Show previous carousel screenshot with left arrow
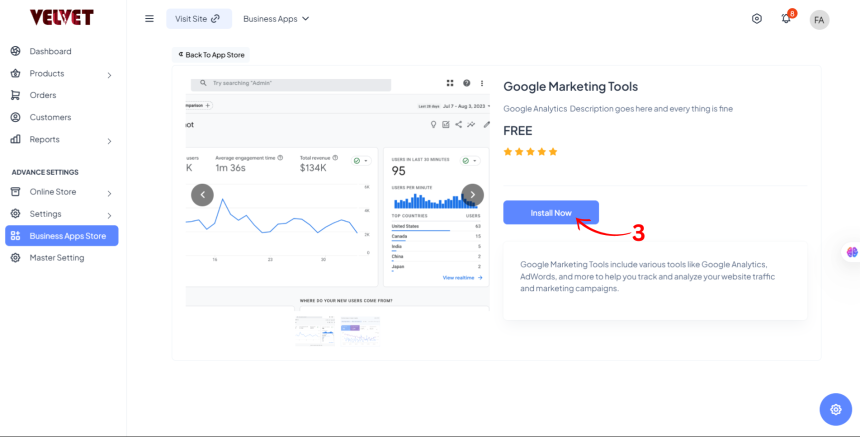Screen dimensions: 860x437 tap(202, 195)
